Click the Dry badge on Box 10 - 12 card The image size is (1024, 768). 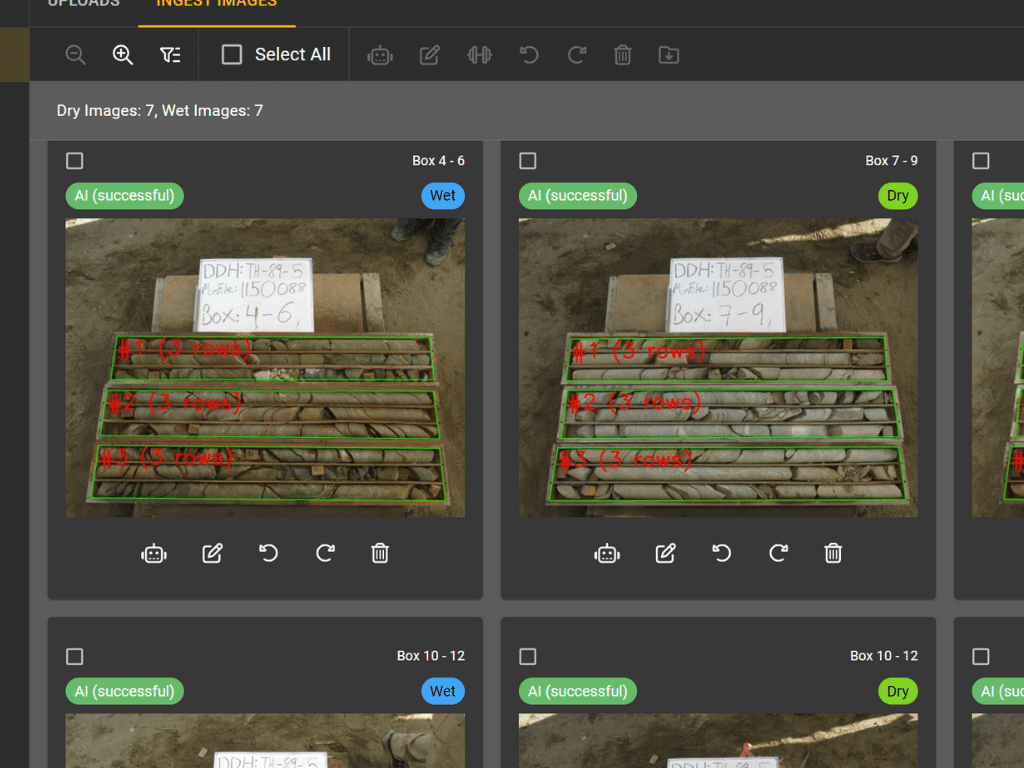tap(898, 691)
